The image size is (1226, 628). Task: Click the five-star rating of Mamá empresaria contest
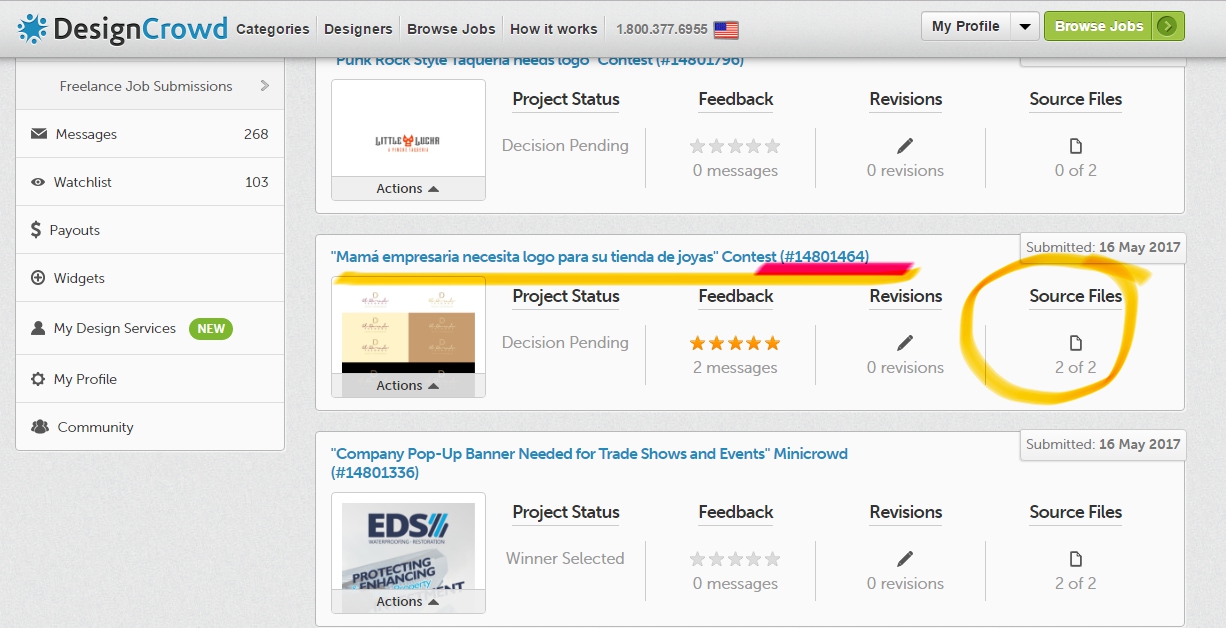pos(735,343)
